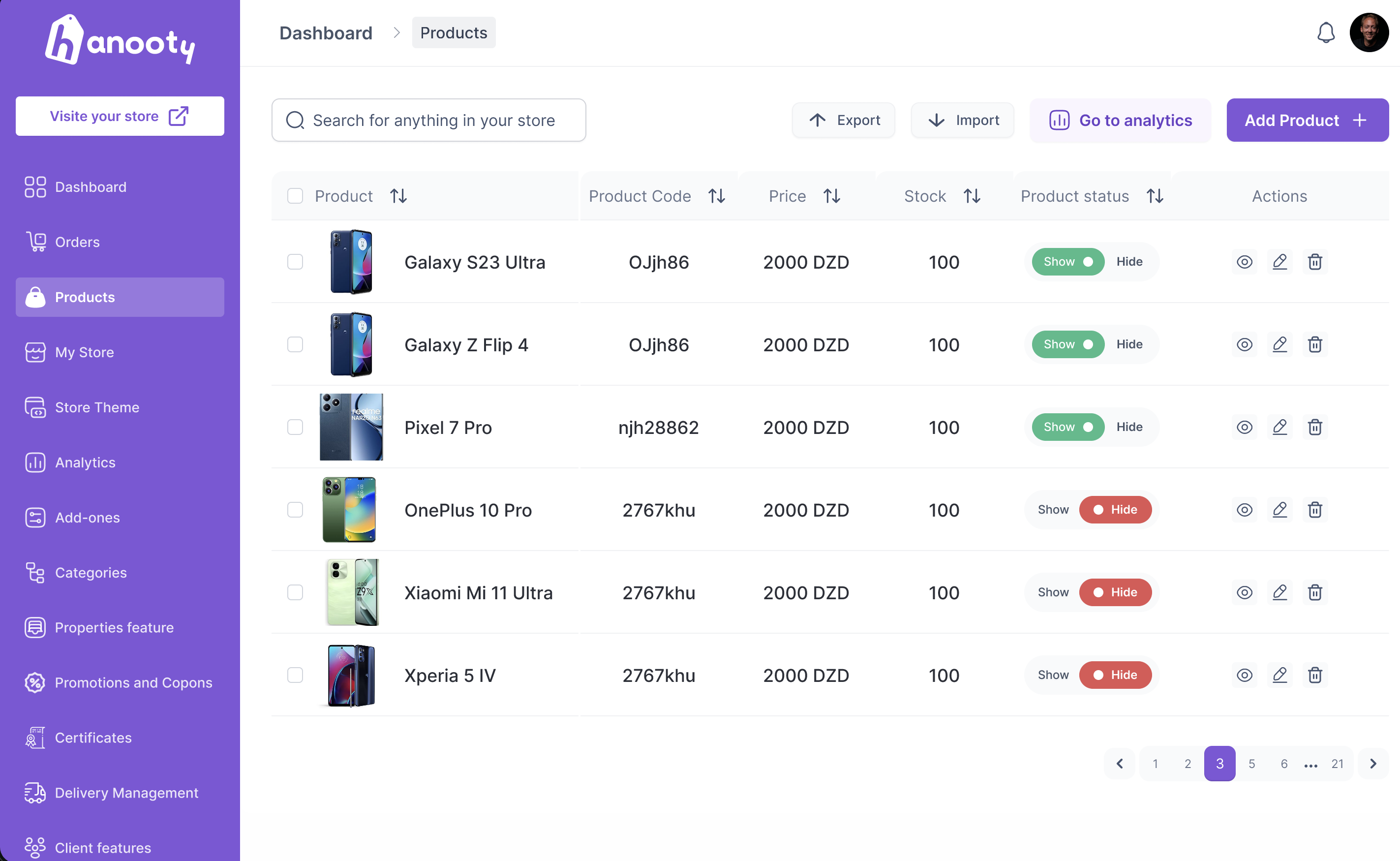The height and width of the screenshot is (861, 1400).
Task: Open My Store in the sidebar
Action: coord(120,352)
